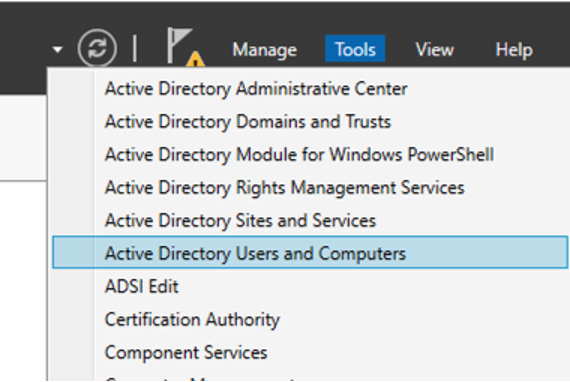Viewport: 570px width, 382px height.
Task: Open Component Services entry
Action: coord(310,353)
